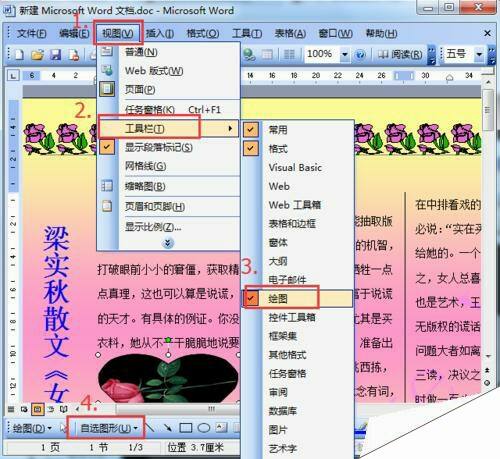500x459 pixels.
Task: Open the 帮助(H) menu
Action: (x=381, y=33)
